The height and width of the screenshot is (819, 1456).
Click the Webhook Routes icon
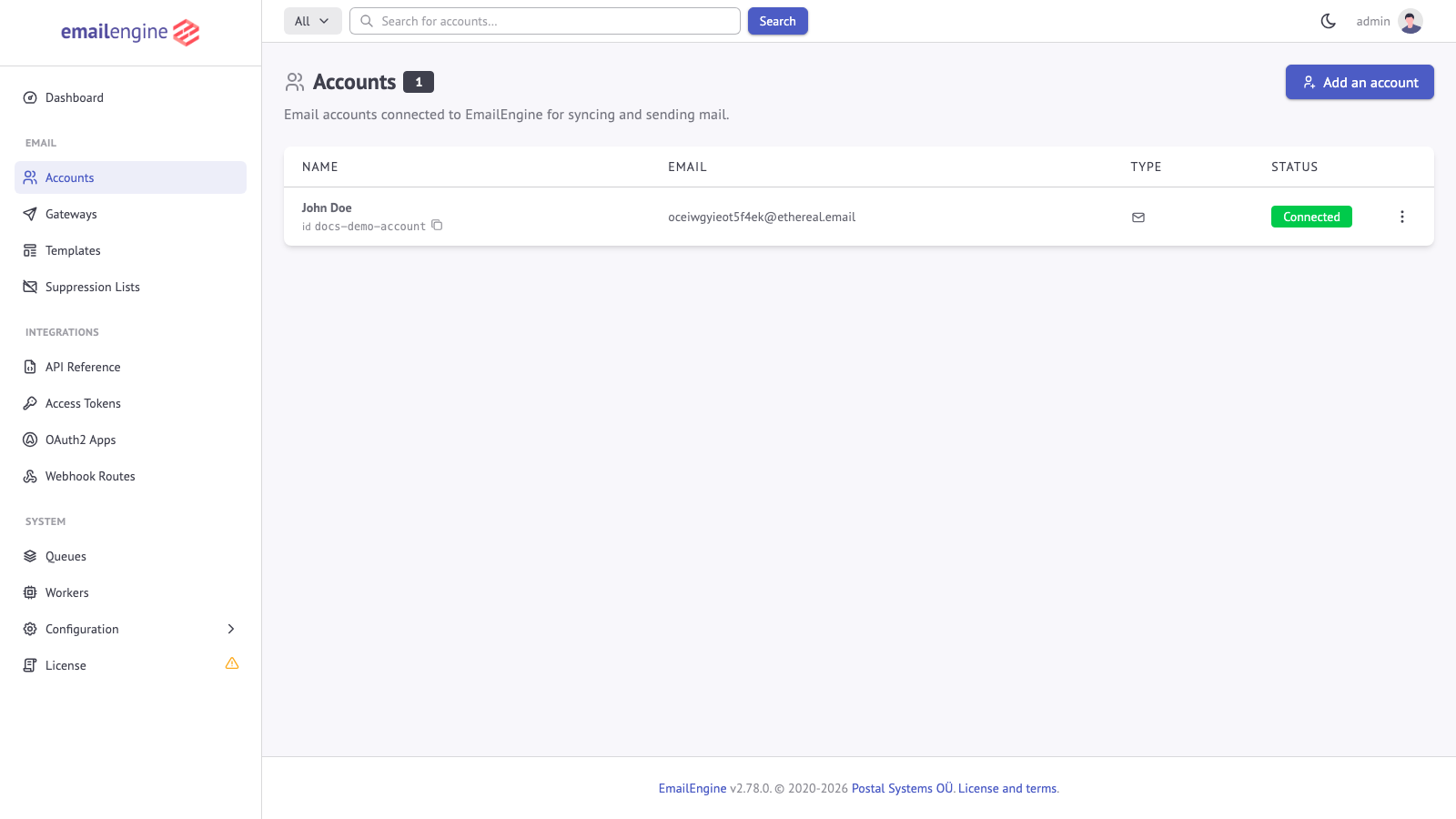(30, 476)
